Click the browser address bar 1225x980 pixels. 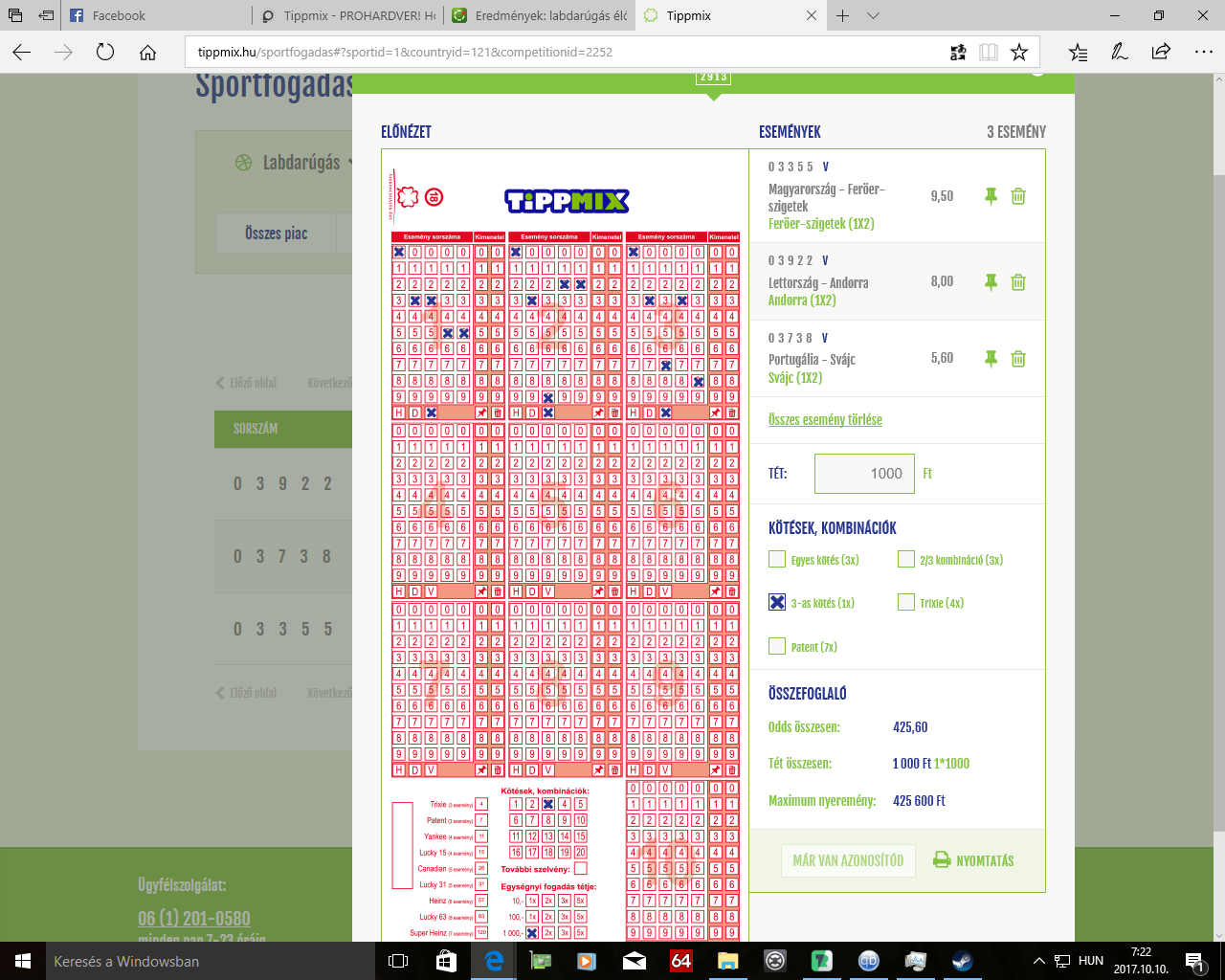coord(565,53)
